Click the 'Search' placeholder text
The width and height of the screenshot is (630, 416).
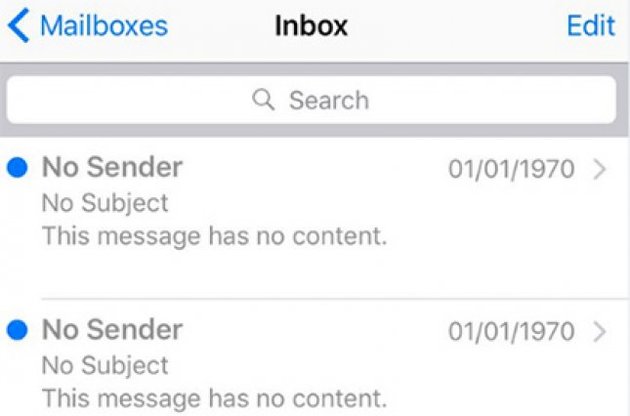click(329, 100)
